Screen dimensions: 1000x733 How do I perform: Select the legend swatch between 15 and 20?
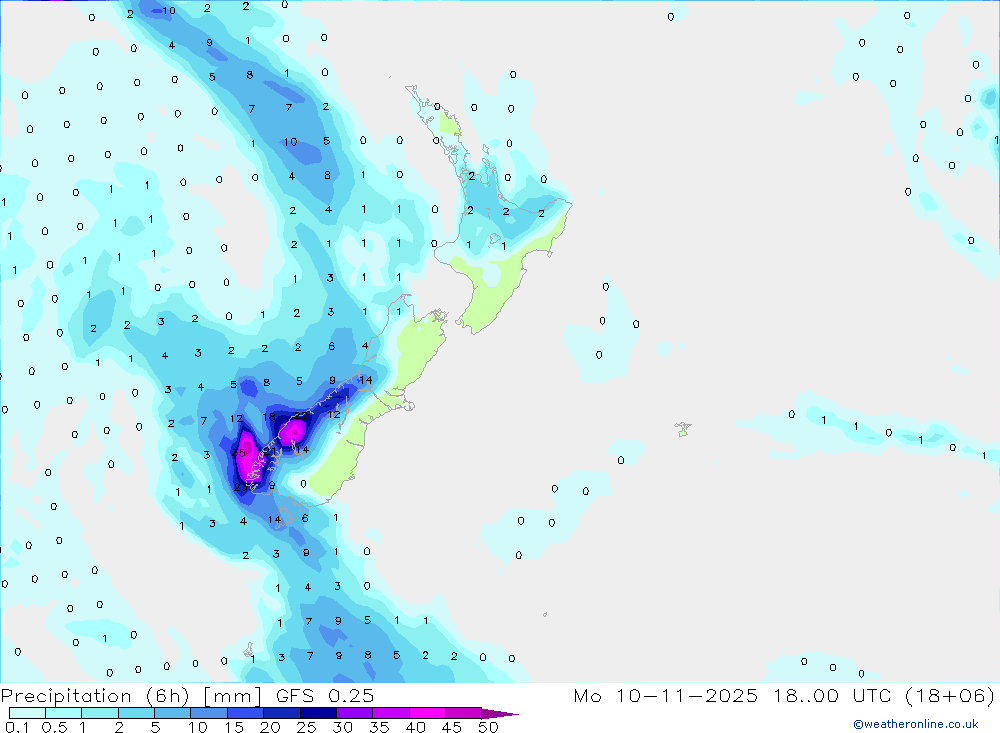pos(246,713)
